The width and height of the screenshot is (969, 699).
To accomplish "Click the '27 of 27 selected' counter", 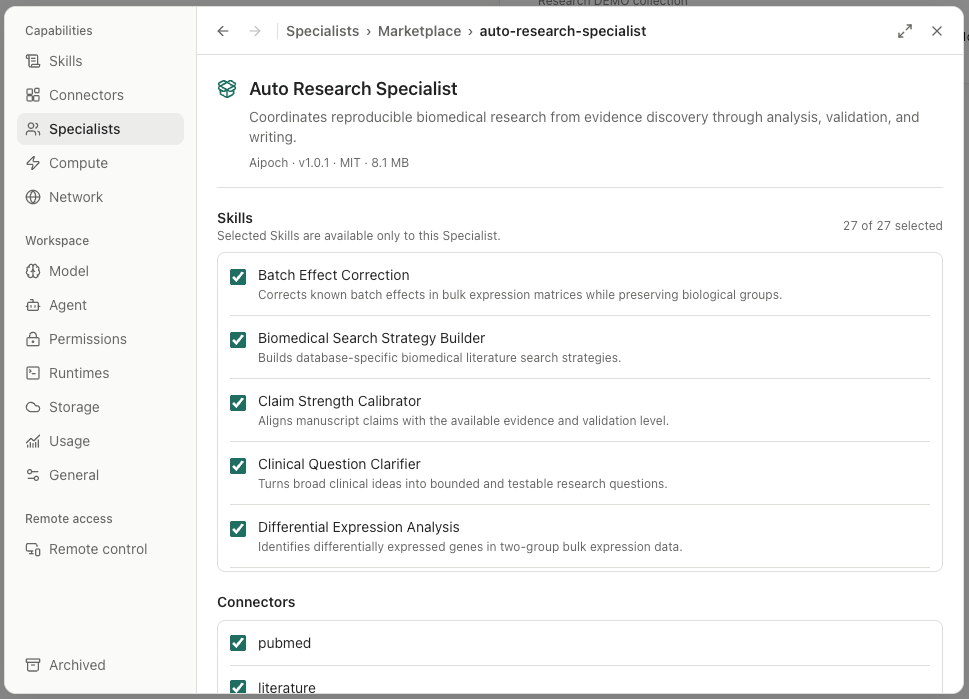I will tap(893, 226).
